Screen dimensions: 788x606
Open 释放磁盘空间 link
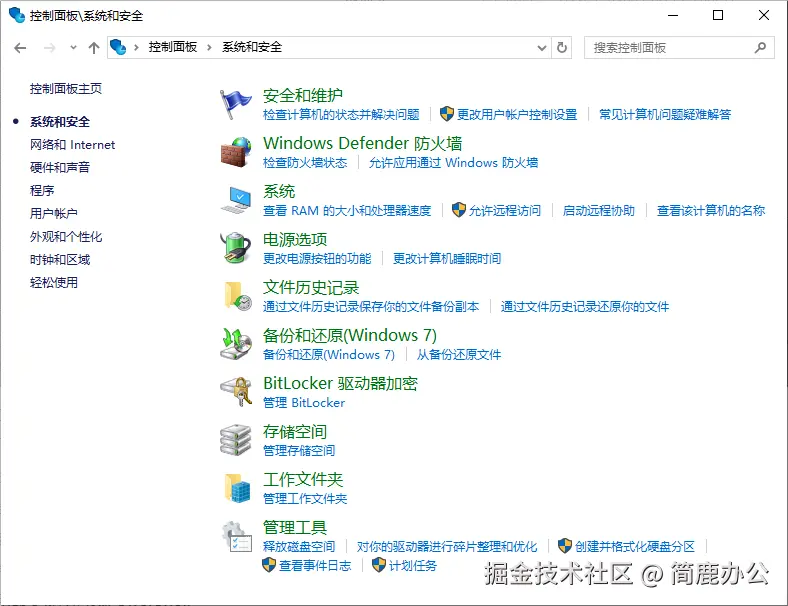coord(299,546)
